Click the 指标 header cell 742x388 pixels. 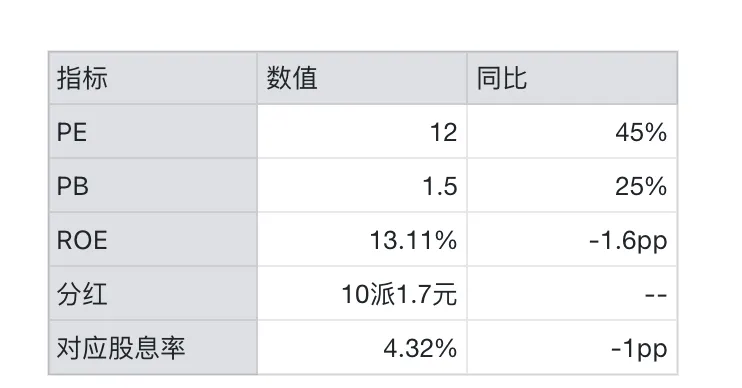(x=153, y=78)
